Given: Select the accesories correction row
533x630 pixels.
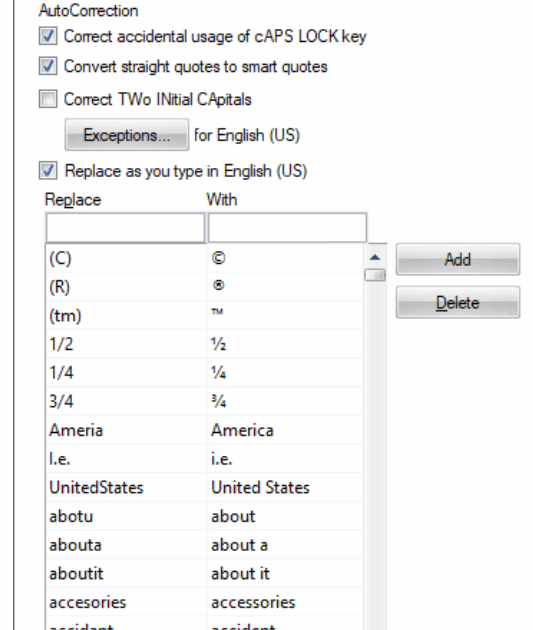Looking at the screenshot, I should (204, 602).
